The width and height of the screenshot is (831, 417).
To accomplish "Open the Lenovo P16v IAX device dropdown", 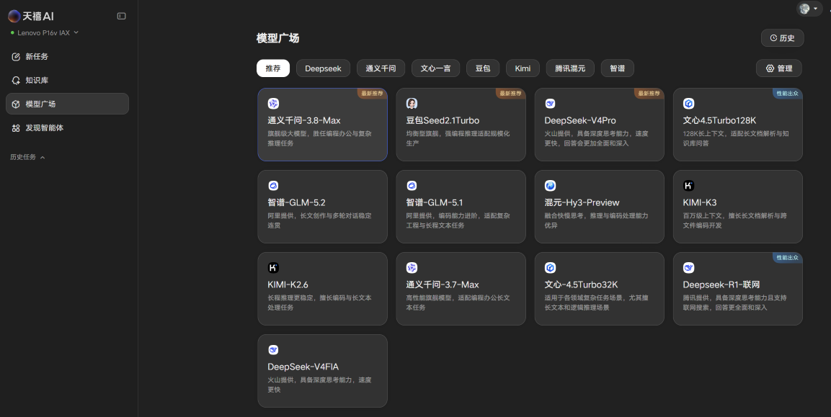I will tap(45, 33).
